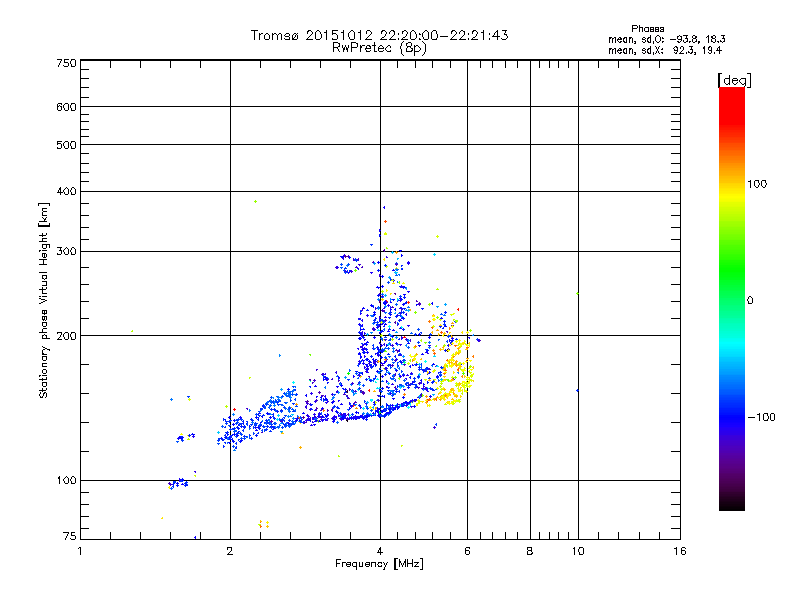Click the 'Frequency [MHz]' axis label
800x600 pixels.
379,564
